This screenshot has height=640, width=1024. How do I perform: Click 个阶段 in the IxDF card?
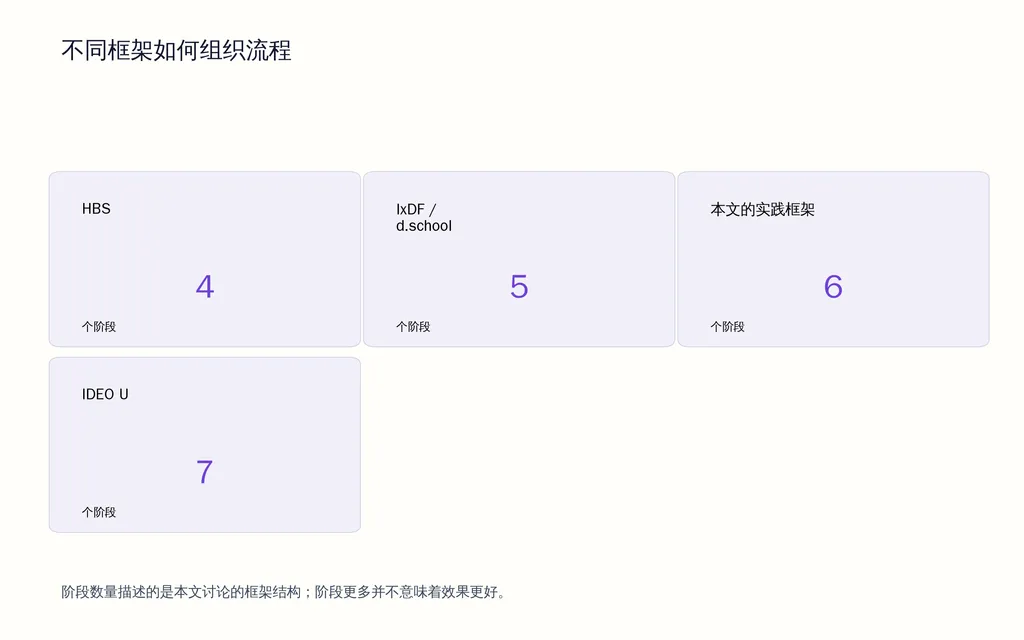coord(413,327)
